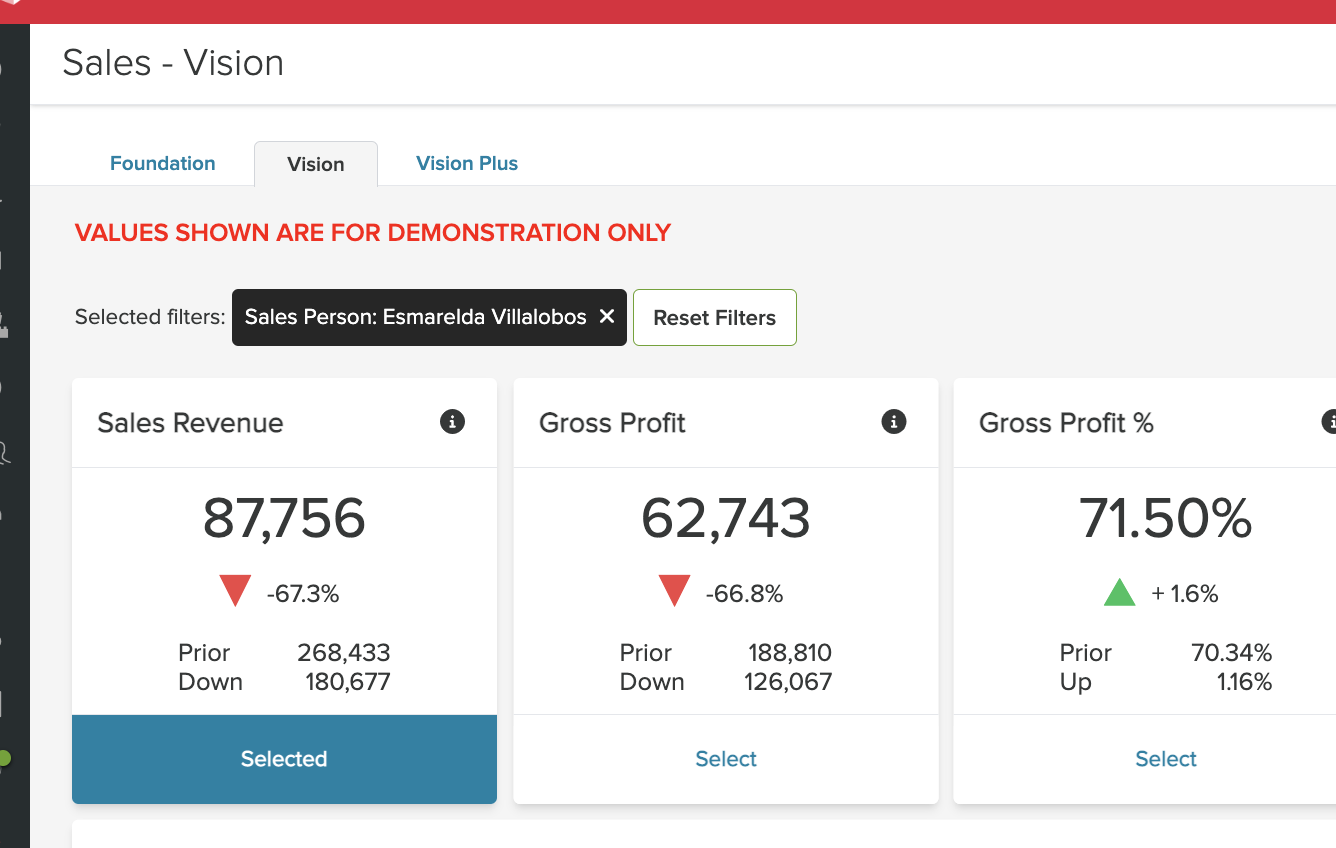
Task: Open info tooltip on the Sales Revenue card
Action: pos(452,422)
